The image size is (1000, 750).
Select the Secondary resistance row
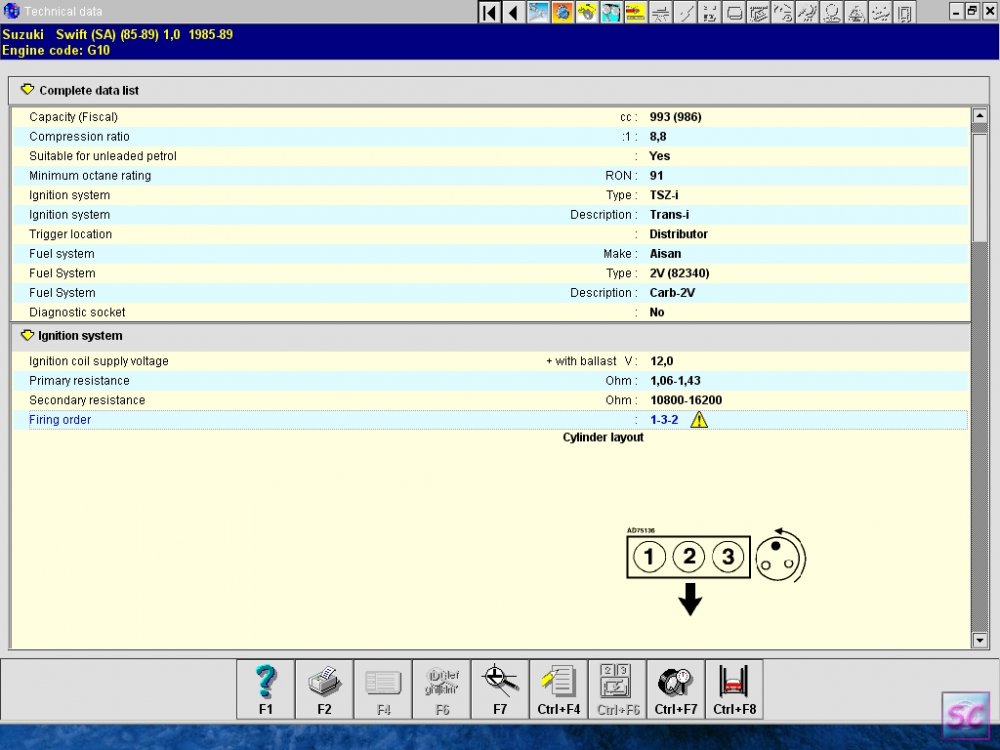coord(490,400)
